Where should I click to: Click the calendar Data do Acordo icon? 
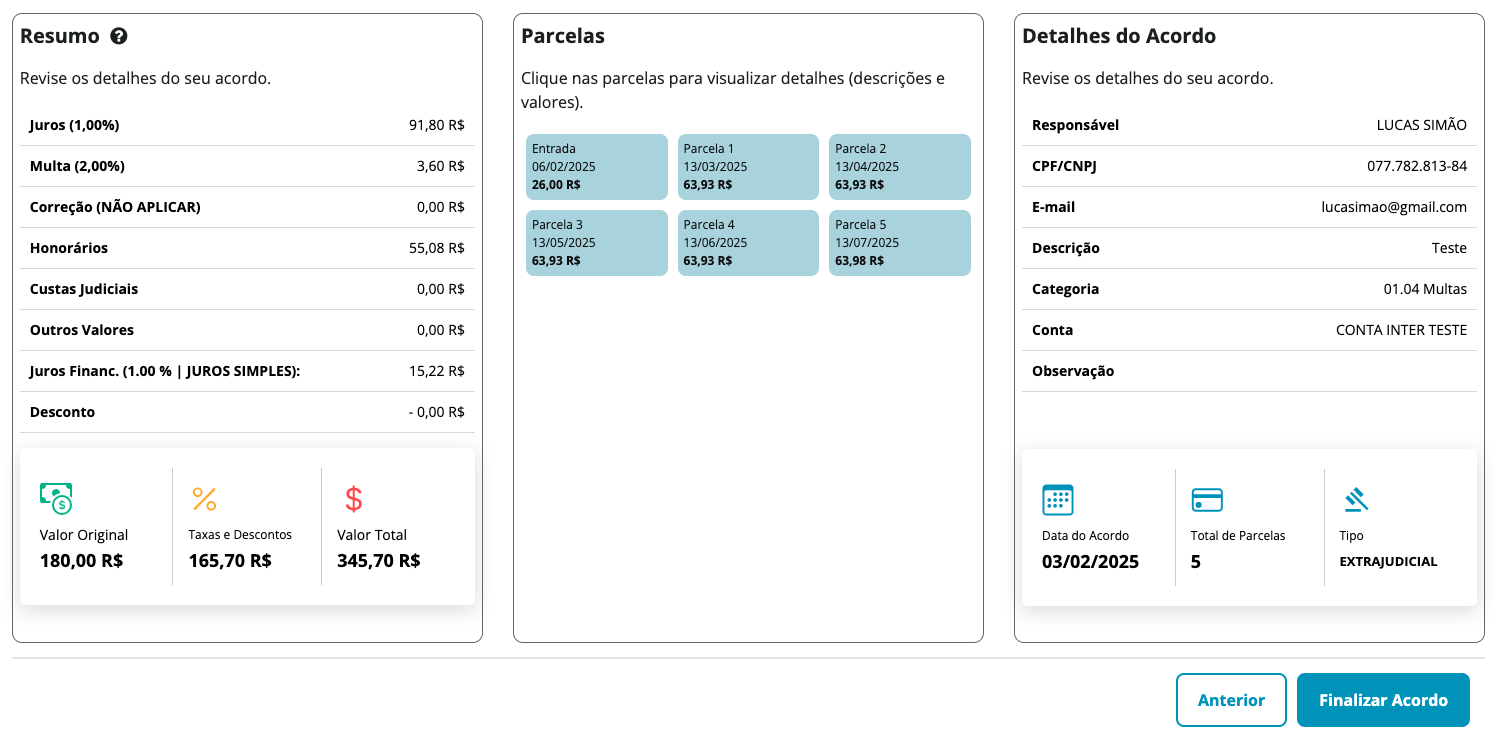[1058, 499]
